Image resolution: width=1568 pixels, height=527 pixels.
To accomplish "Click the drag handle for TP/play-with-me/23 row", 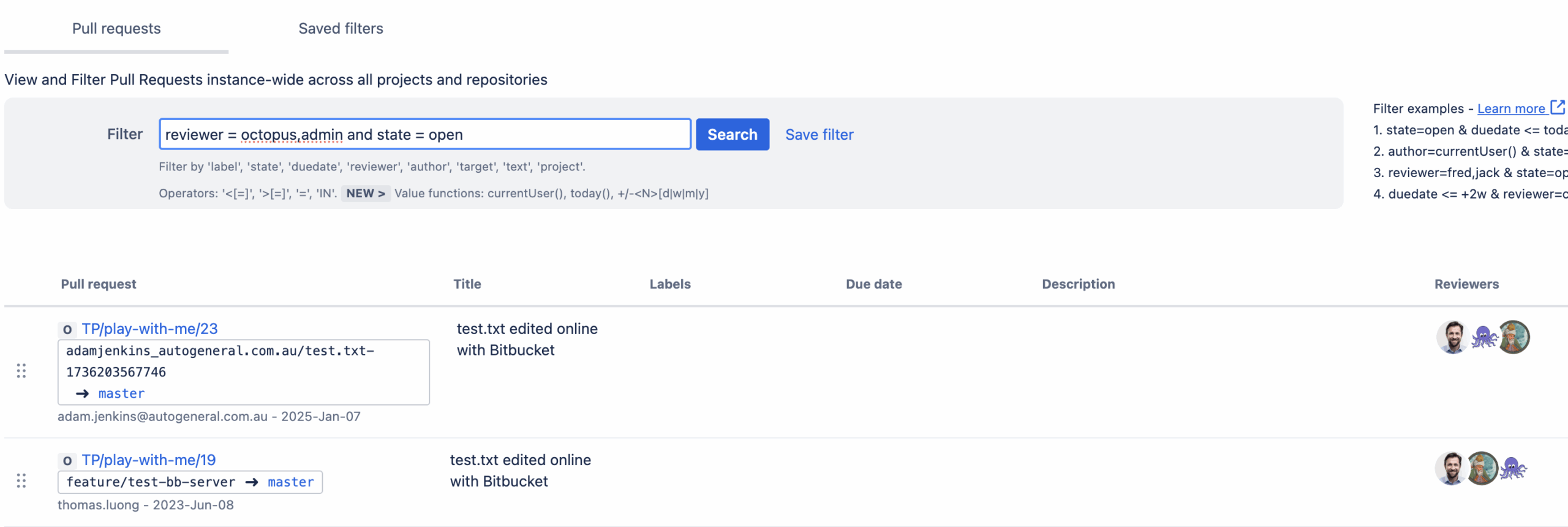I will coord(21,371).
